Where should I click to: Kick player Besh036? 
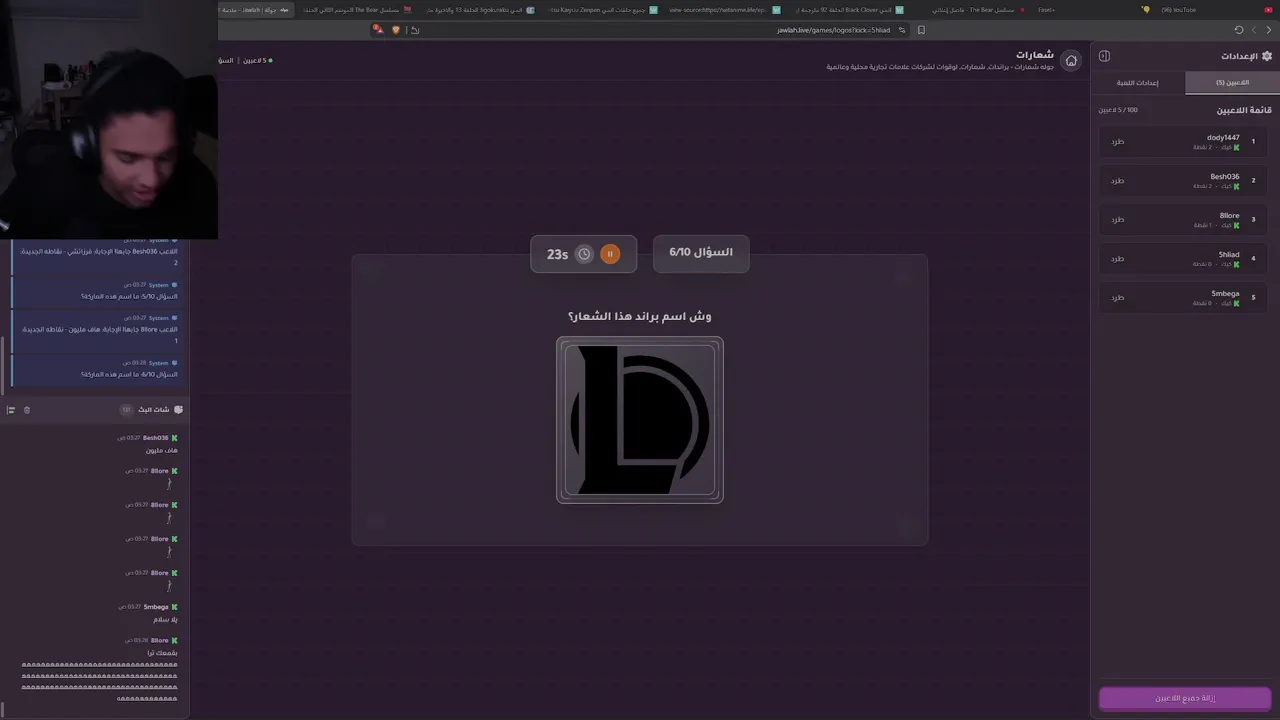(x=1118, y=181)
